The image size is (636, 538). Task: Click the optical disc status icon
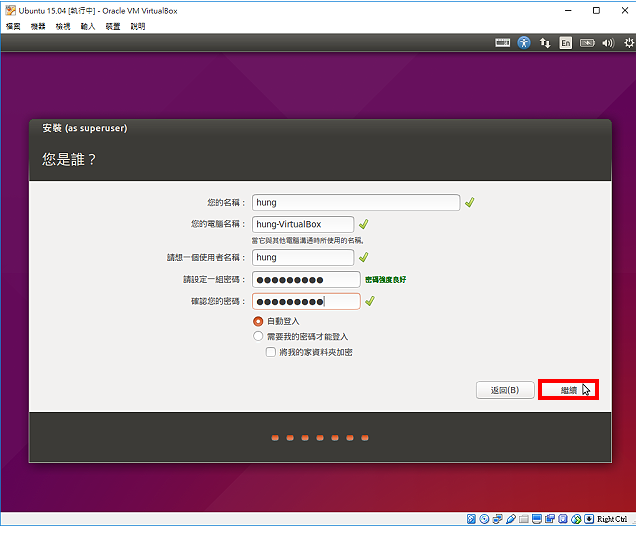(x=484, y=519)
